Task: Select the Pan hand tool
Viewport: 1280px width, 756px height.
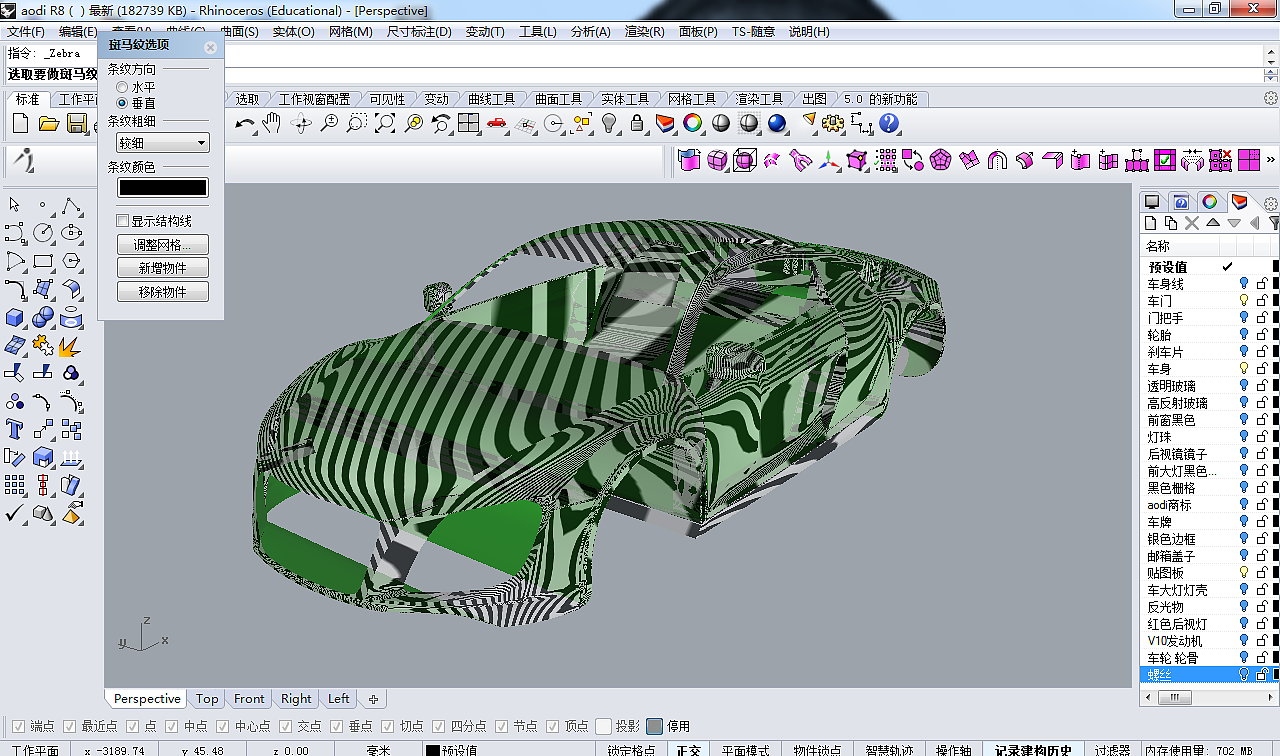Action: tap(271, 123)
